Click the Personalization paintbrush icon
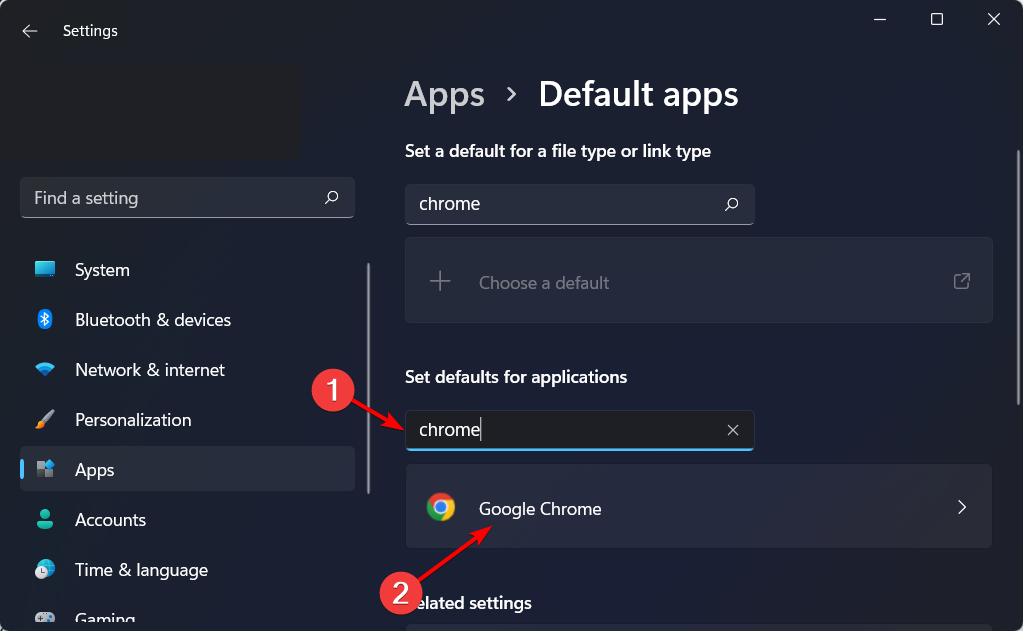1023x631 pixels. click(x=45, y=420)
